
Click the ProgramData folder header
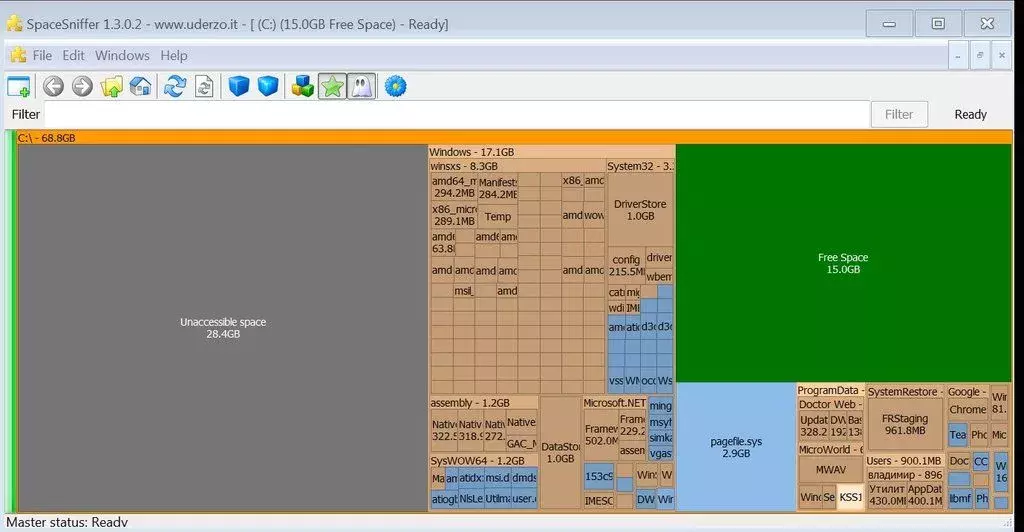tap(830, 390)
